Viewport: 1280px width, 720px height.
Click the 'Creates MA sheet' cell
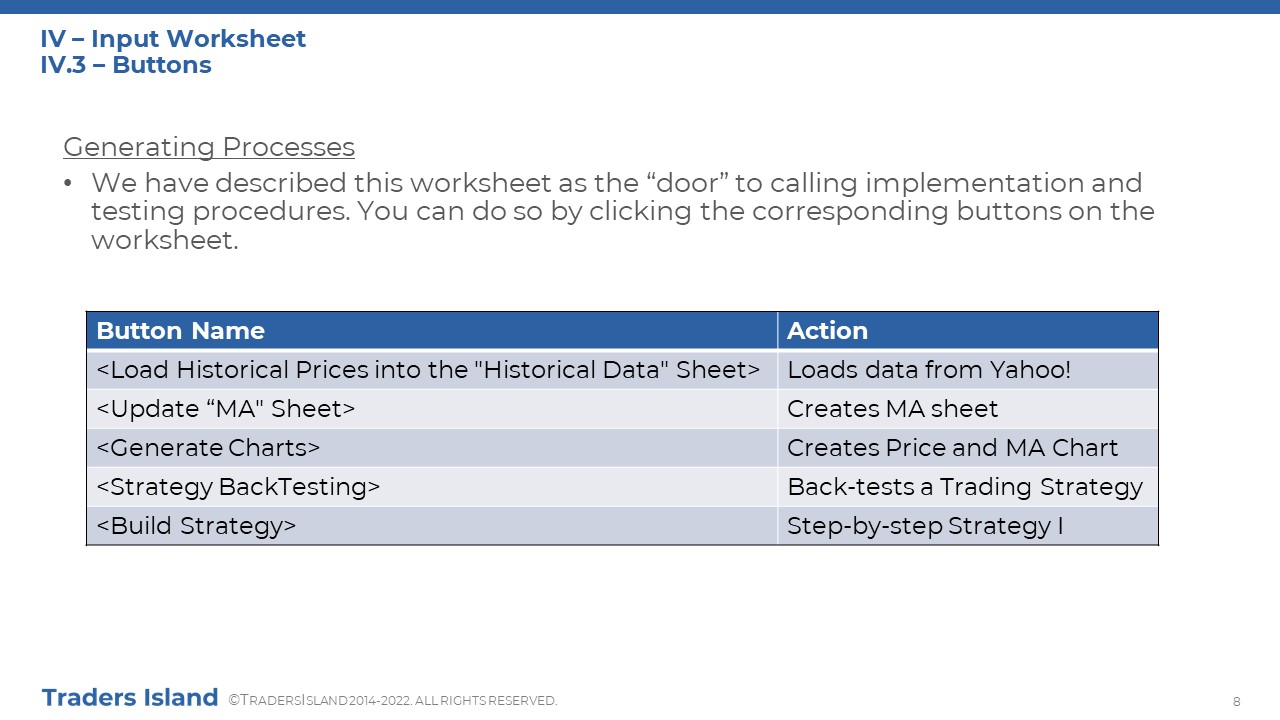pyautogui.click(x=968, y=409)
